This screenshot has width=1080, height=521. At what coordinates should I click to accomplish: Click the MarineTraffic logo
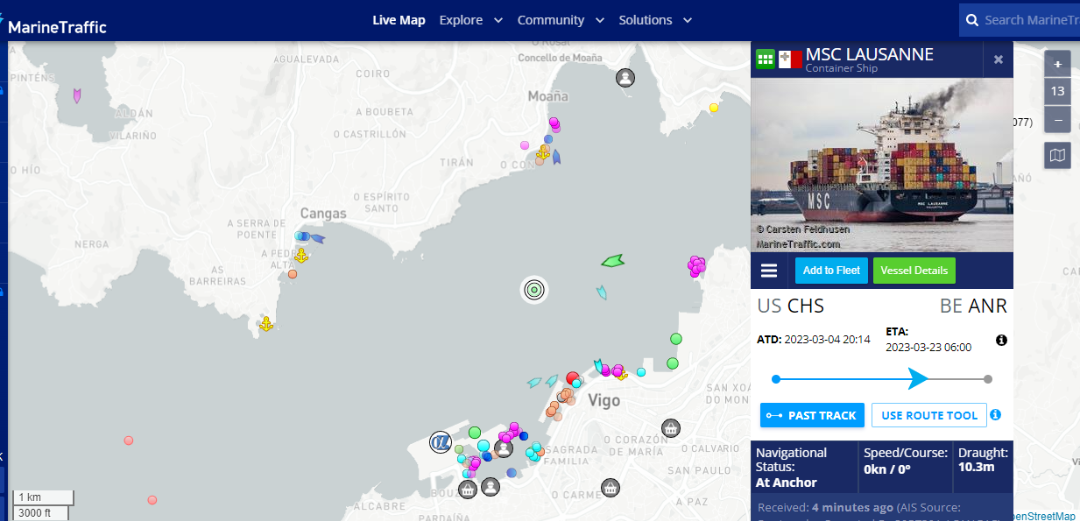[x=54, y=25]
